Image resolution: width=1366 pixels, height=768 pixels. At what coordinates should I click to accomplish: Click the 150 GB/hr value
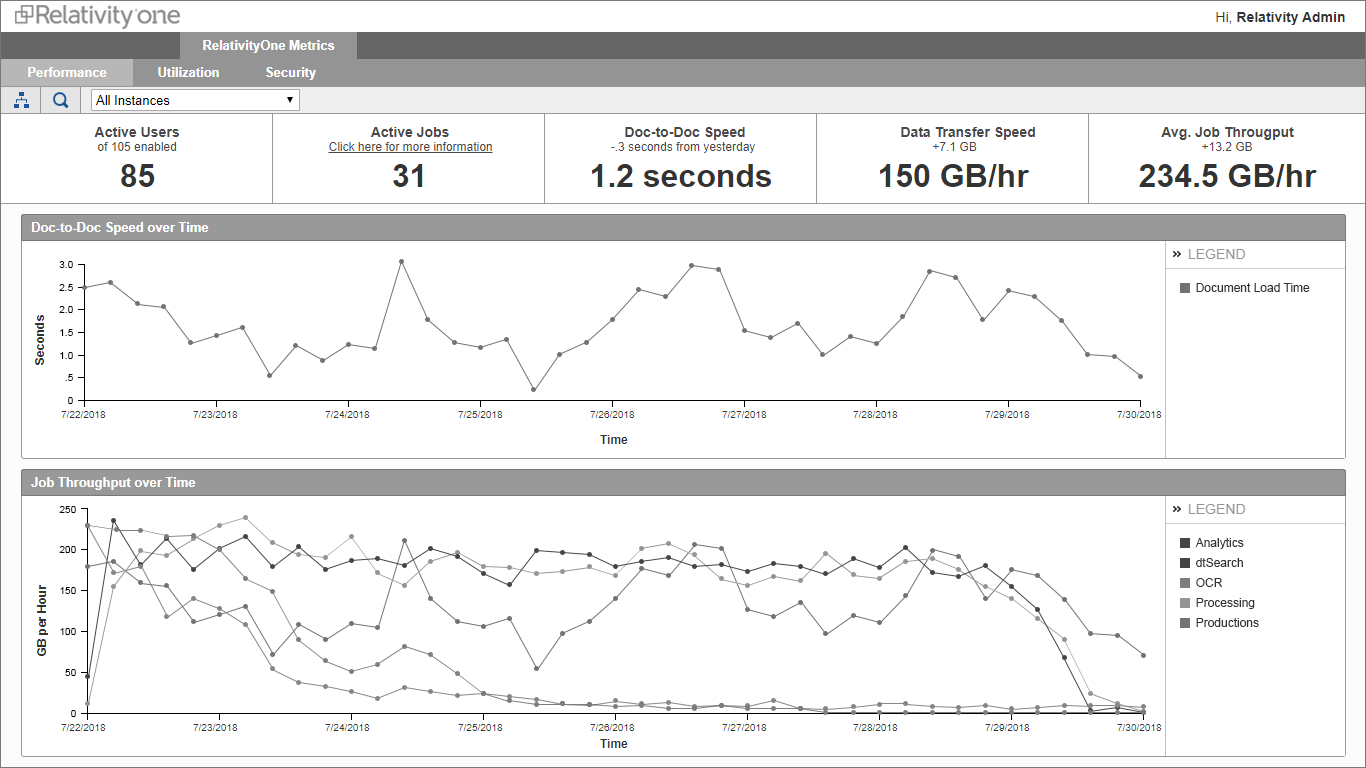(953, 176)
